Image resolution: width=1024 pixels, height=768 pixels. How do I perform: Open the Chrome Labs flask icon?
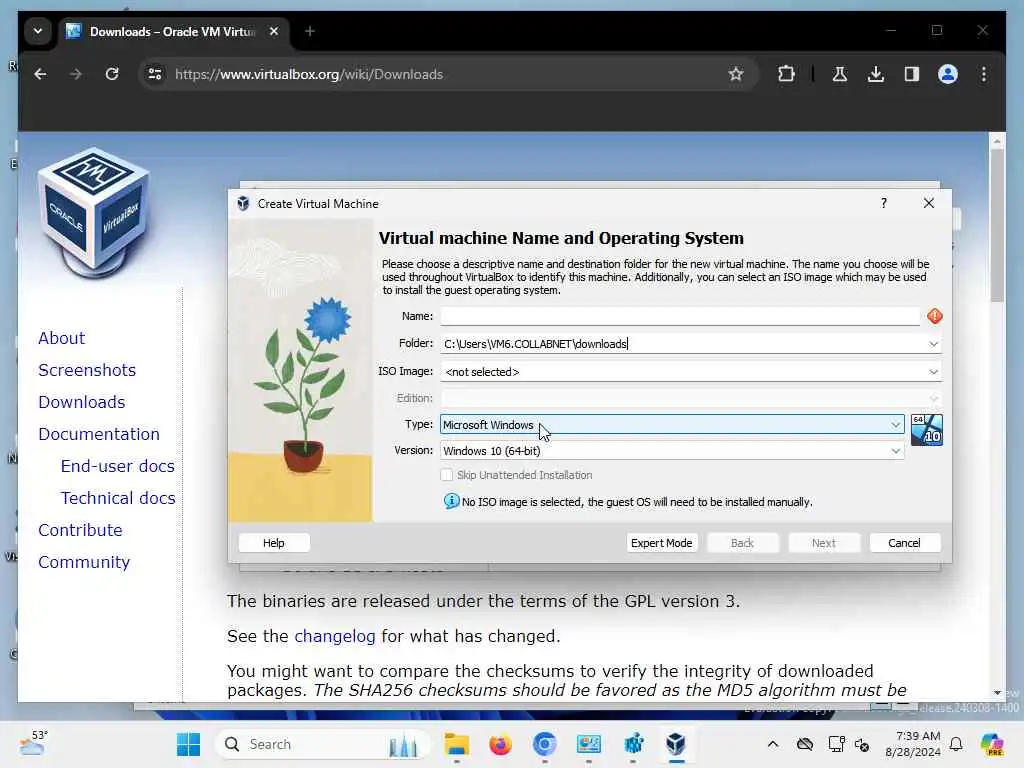pyautogui.click(x=840, y=74)
